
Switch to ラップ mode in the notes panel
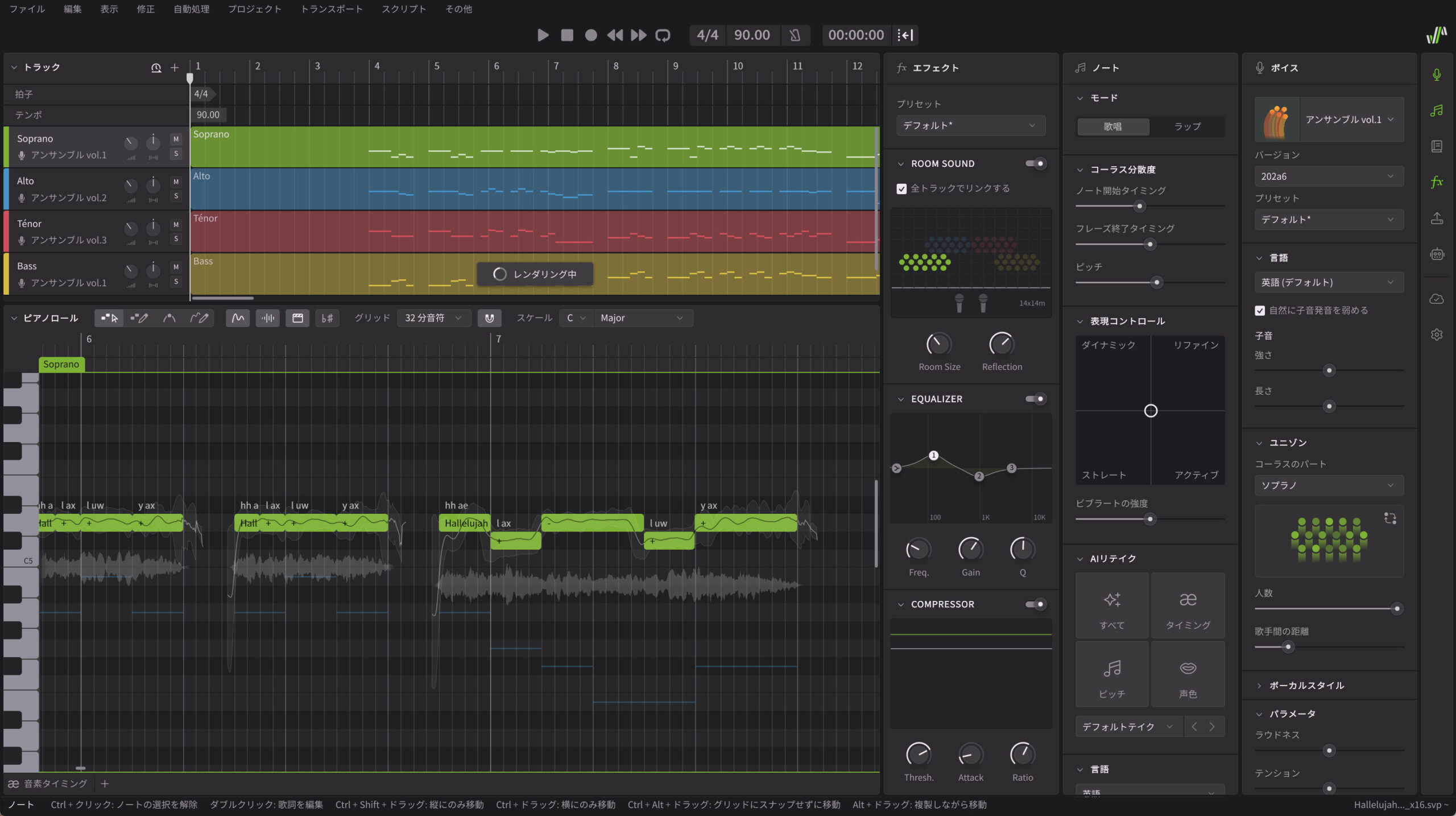(1188, 127)
